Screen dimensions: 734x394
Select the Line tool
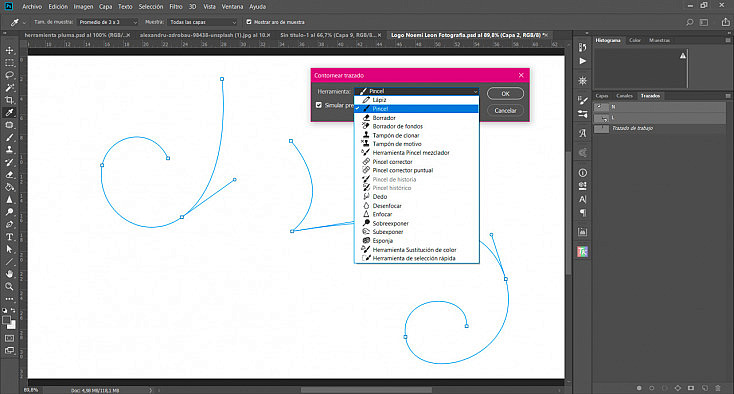pos(9,262)
